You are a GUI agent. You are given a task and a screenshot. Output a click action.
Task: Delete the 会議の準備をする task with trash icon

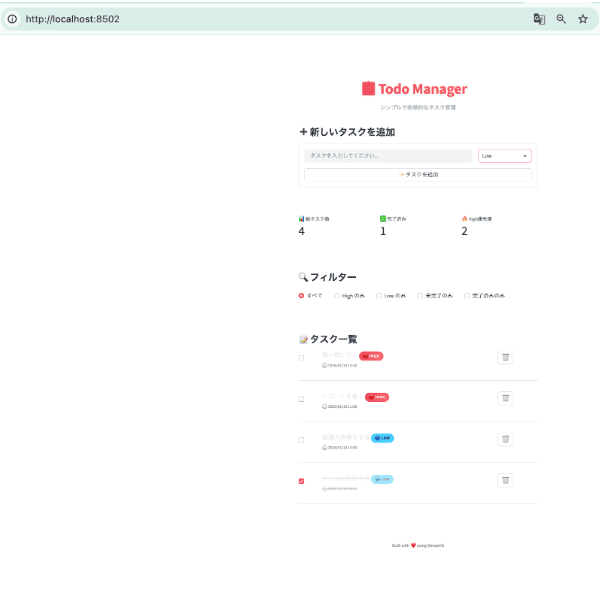(x=505, y=439)
